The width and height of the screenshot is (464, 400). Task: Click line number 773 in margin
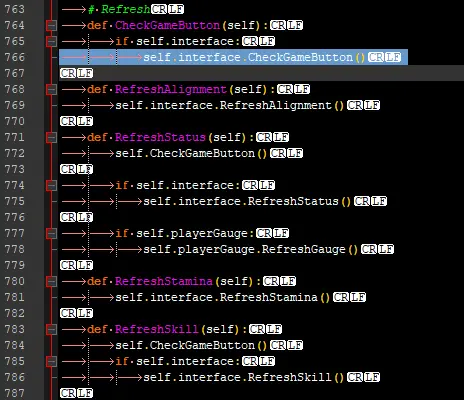pyautogui.click(x=15, y=169)
